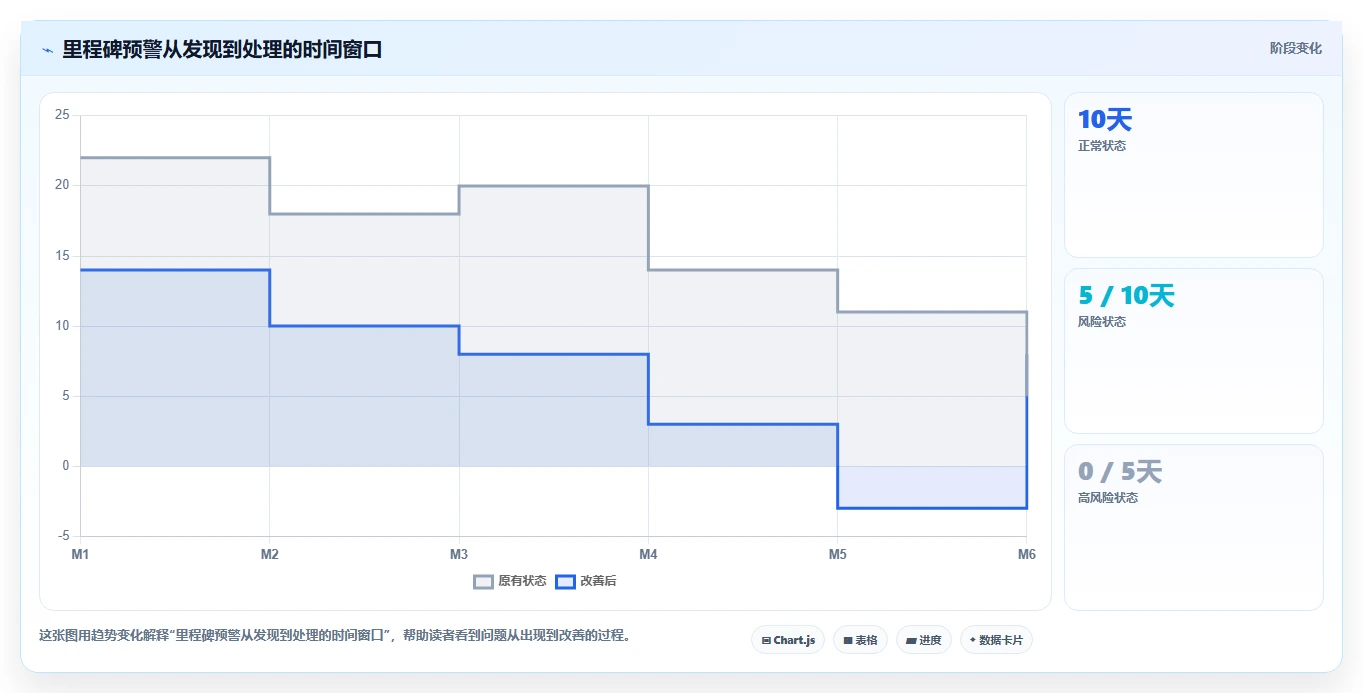Click the gray 原有状态 legend swatch
The width and height of the screenshot is (1363, 693).
tap(484, 581)
